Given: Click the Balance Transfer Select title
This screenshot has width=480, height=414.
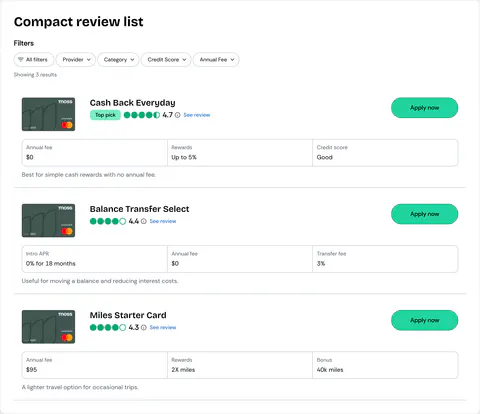Looking at the screenshot, I should pyautogui.click(x=139, y=209).
